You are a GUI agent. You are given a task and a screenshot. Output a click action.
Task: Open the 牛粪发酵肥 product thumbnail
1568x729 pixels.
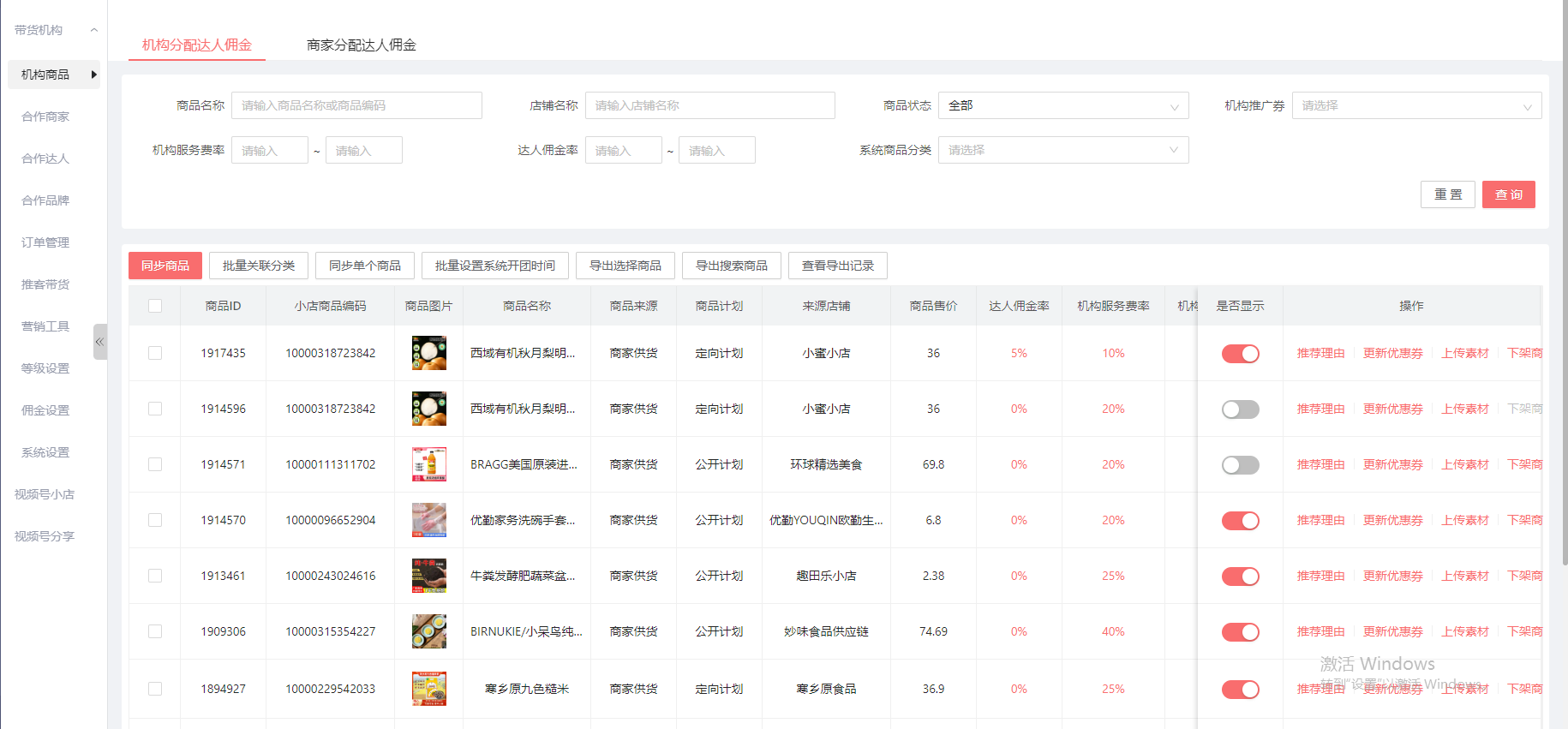(x=428, y=576)
